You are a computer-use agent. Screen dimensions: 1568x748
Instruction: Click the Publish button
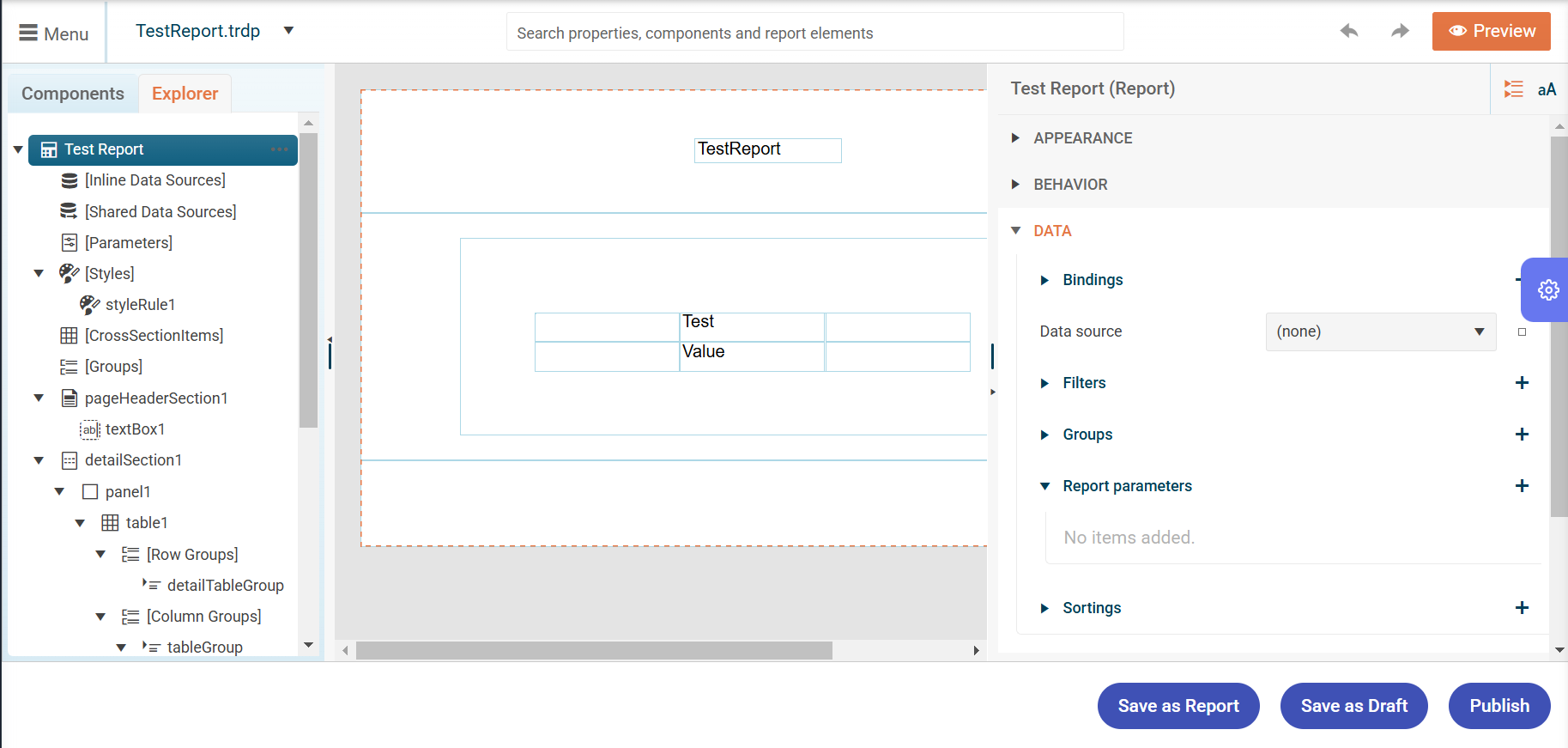point(1498,706)
